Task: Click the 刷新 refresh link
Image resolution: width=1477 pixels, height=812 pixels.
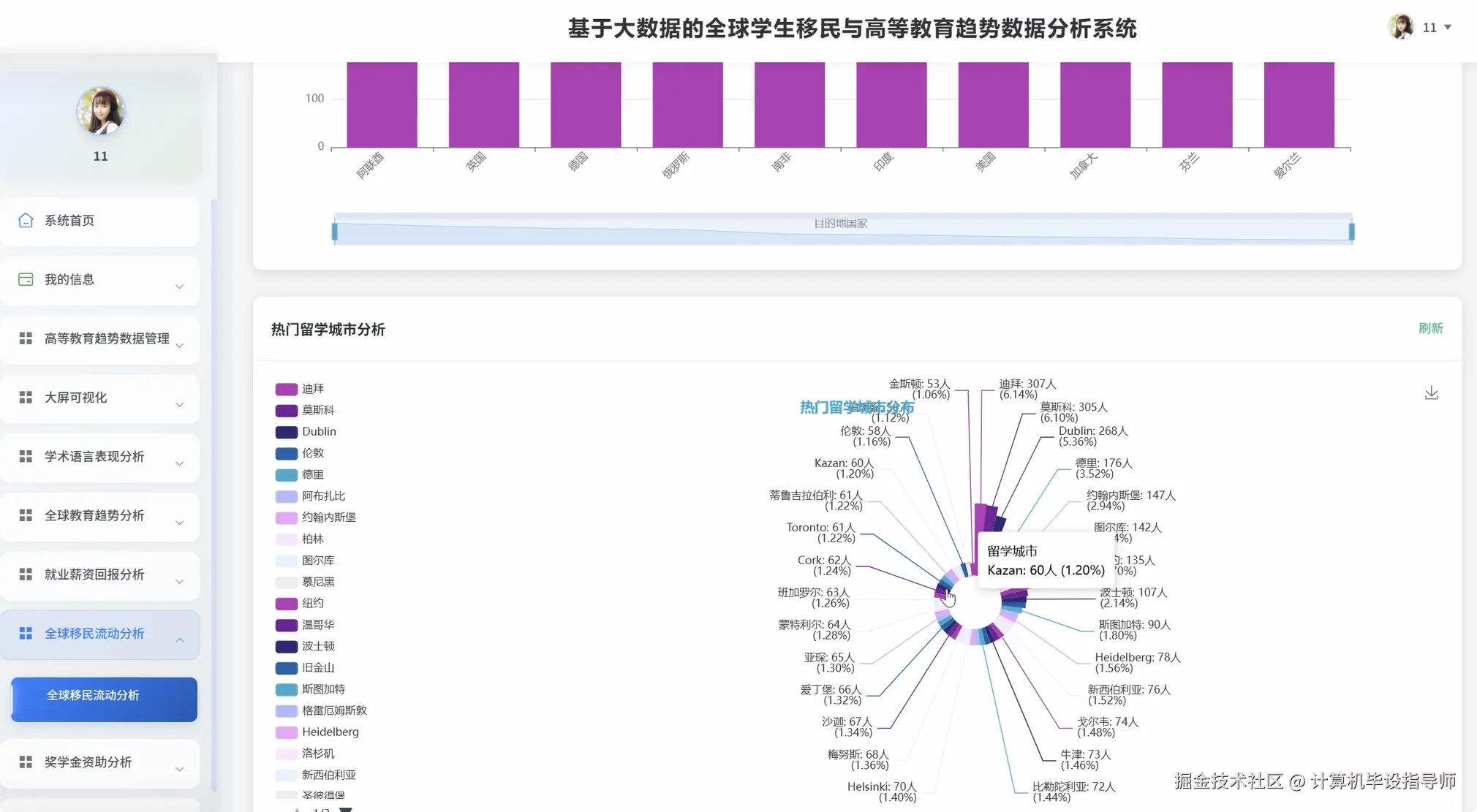Action: click(1430, 328)
